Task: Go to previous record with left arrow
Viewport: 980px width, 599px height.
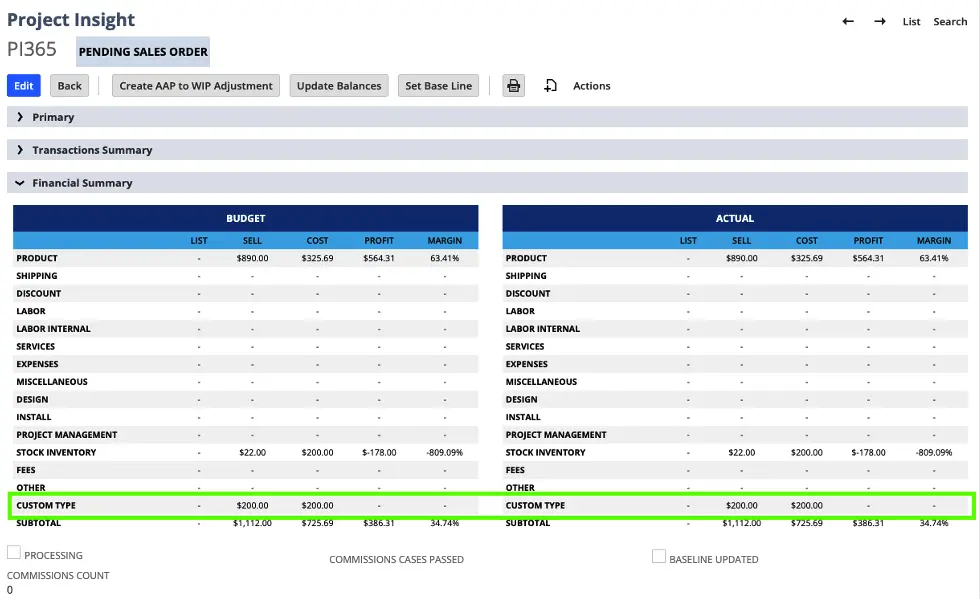Action: (848, 21)
